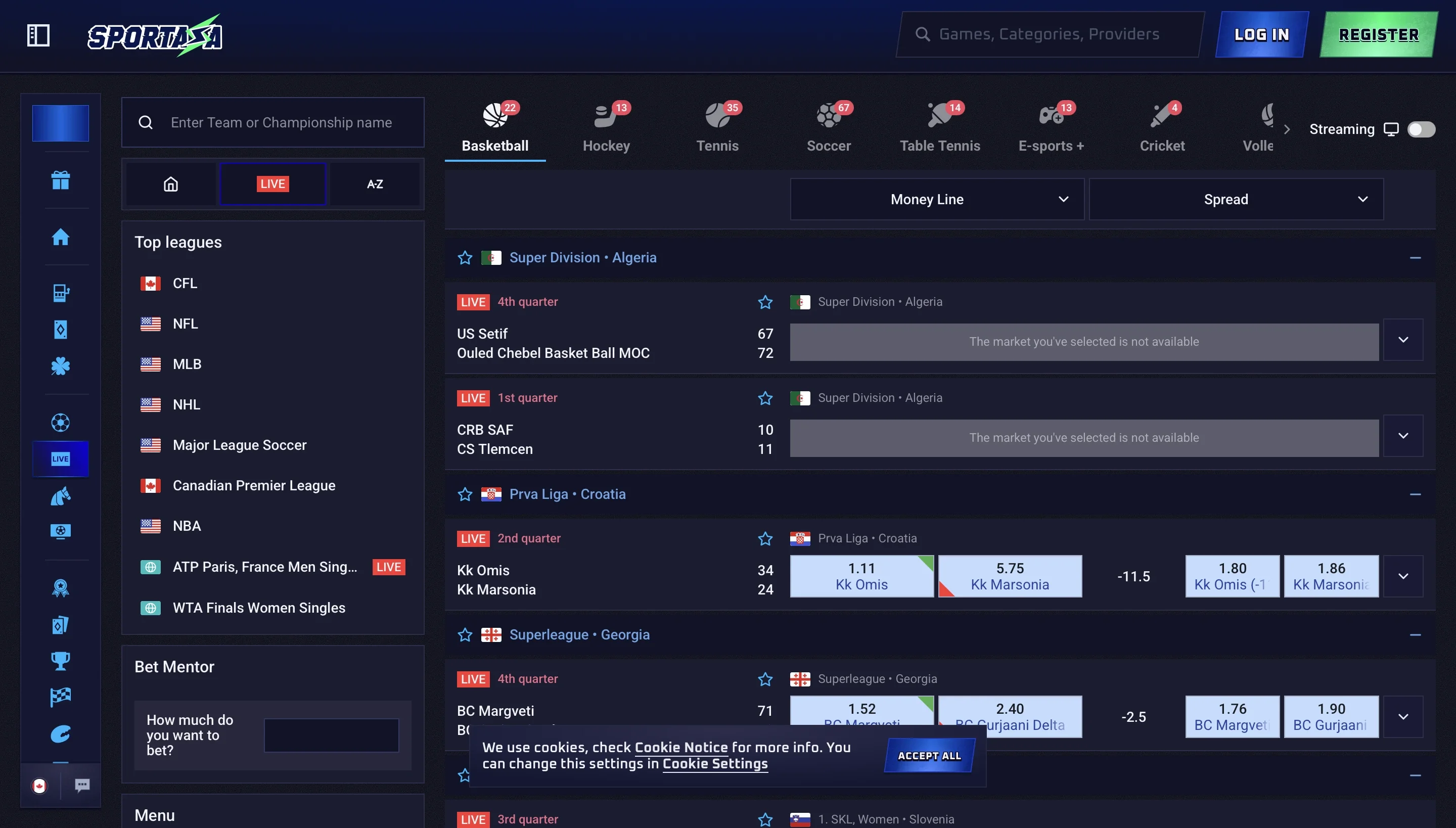The image size is (1456, 828).
Task: Open the checkered racing flag section
Action: pyautogui.click(x=60, y=696)
